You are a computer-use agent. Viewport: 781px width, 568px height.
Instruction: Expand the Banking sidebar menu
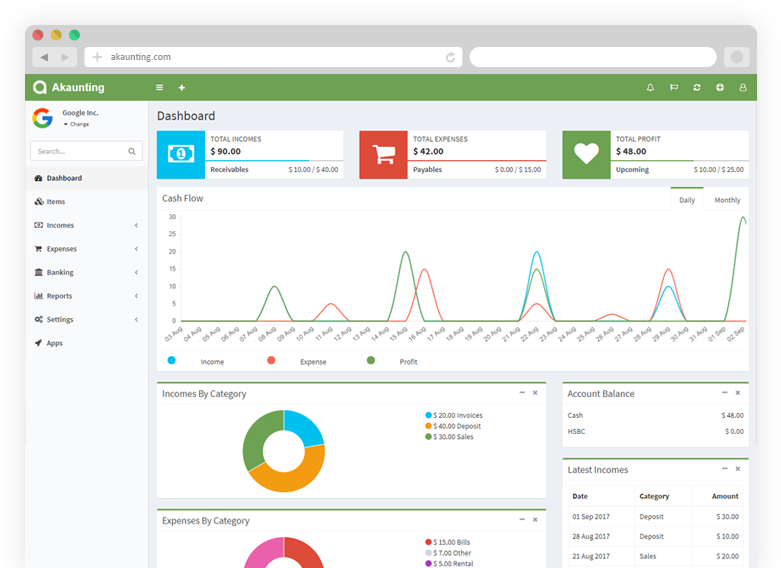87,272
